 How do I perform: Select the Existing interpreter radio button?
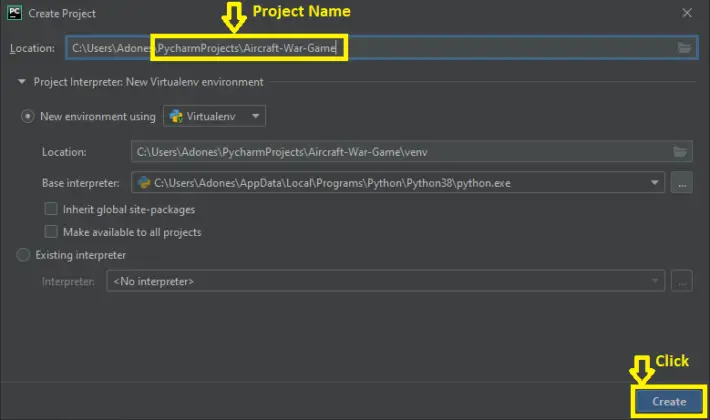coord(24,256)
